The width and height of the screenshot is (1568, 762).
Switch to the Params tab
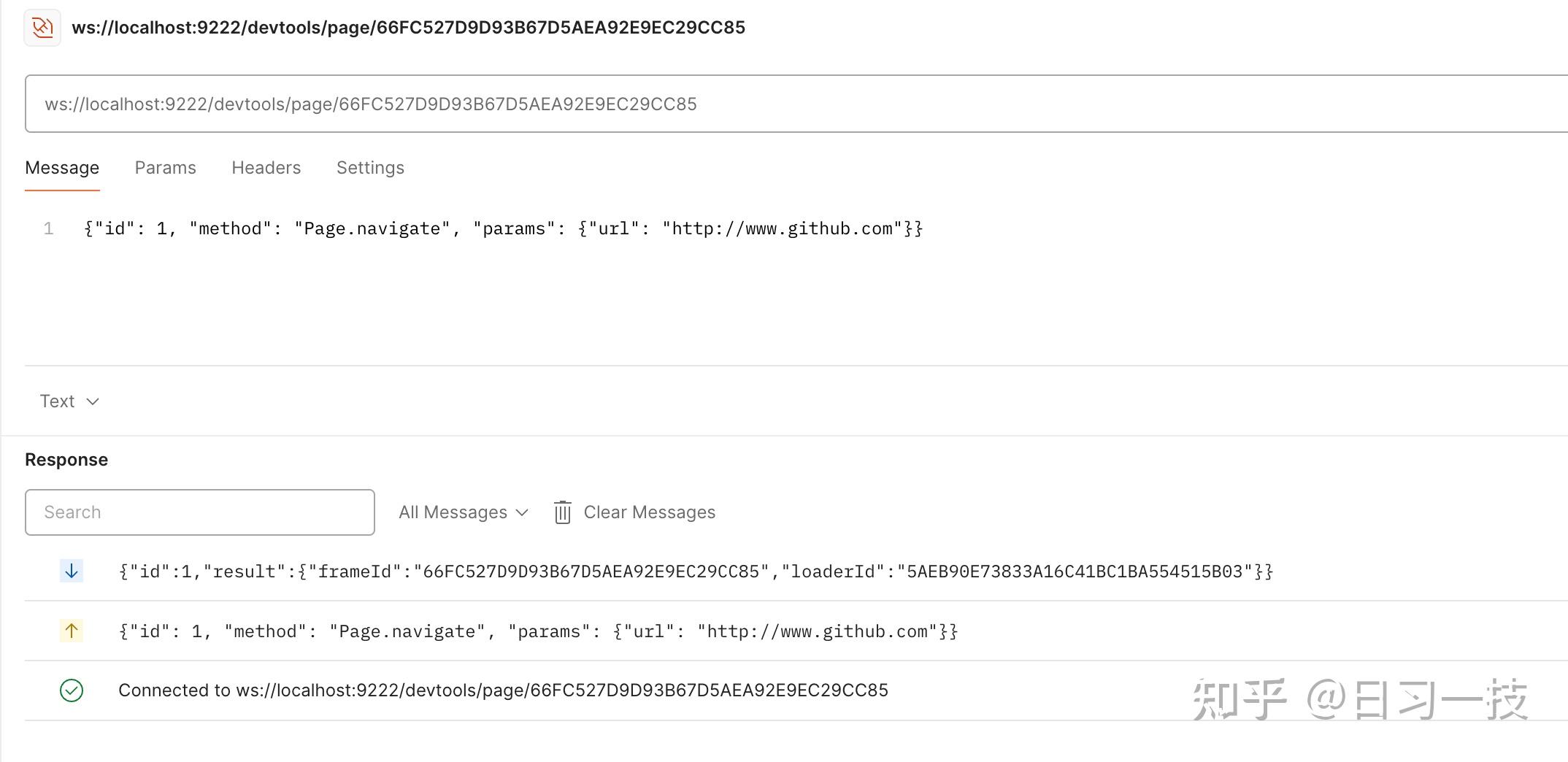[165, 168]
